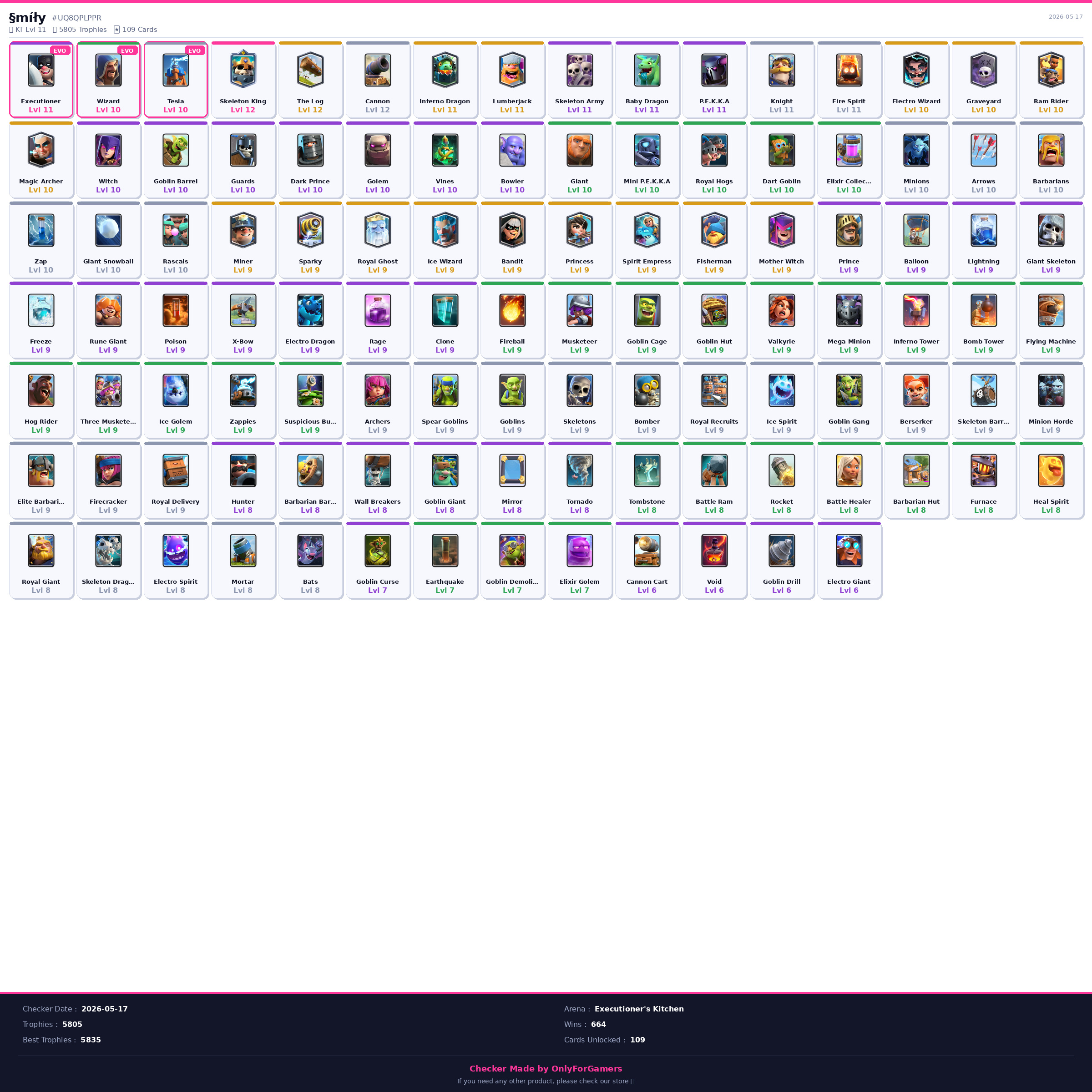Click the EVO badge on Tesla
1092x1092 pixels.
(x=194, y=51)
